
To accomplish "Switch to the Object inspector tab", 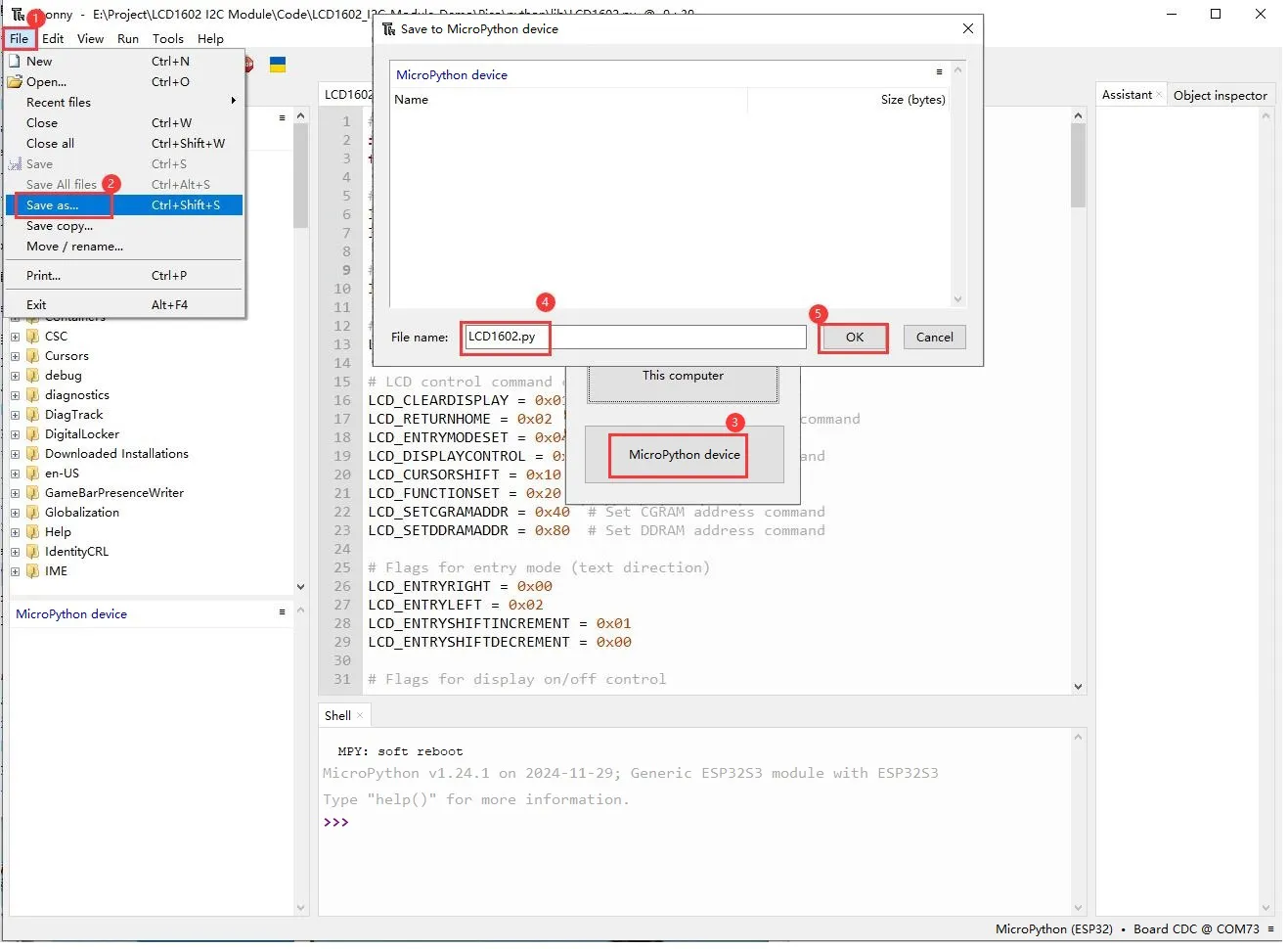I will tap(1220, 95).
